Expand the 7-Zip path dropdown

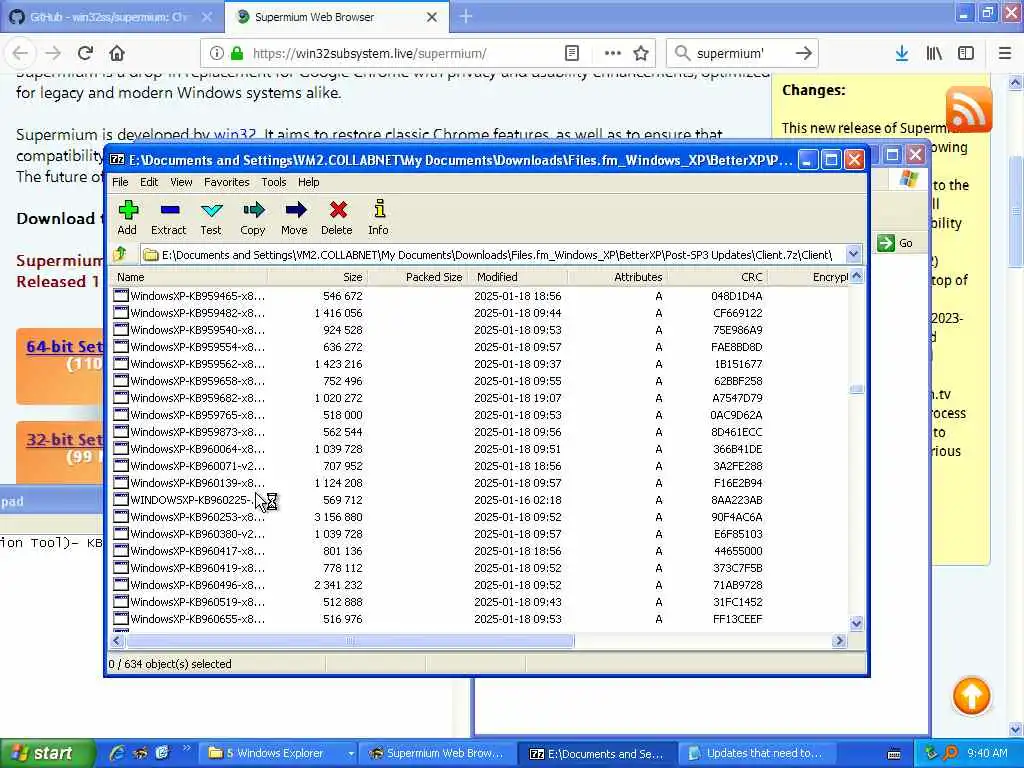853,254
